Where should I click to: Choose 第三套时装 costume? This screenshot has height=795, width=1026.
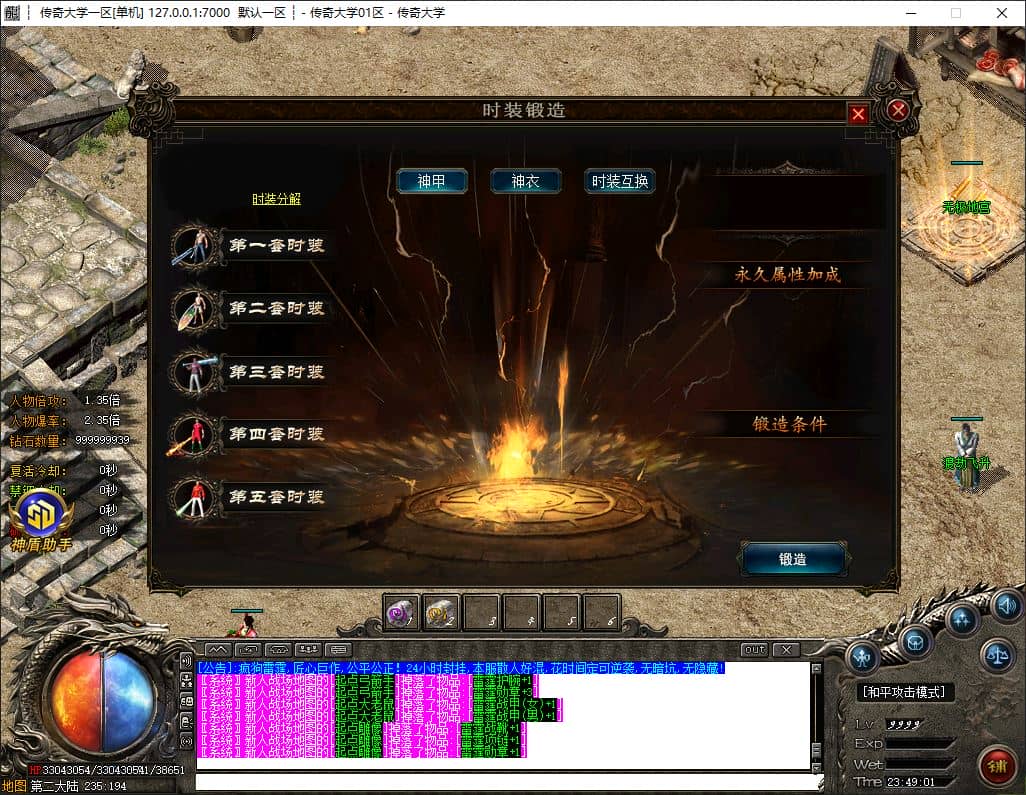tap(277, 372)
